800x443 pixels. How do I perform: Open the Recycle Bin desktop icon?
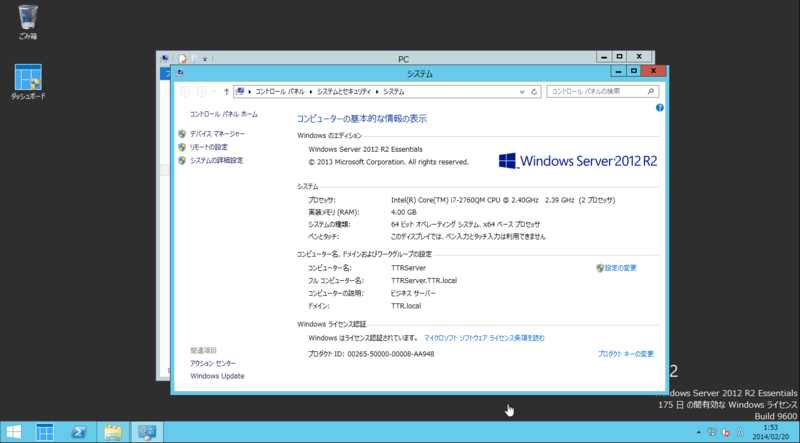pos(28,22)
